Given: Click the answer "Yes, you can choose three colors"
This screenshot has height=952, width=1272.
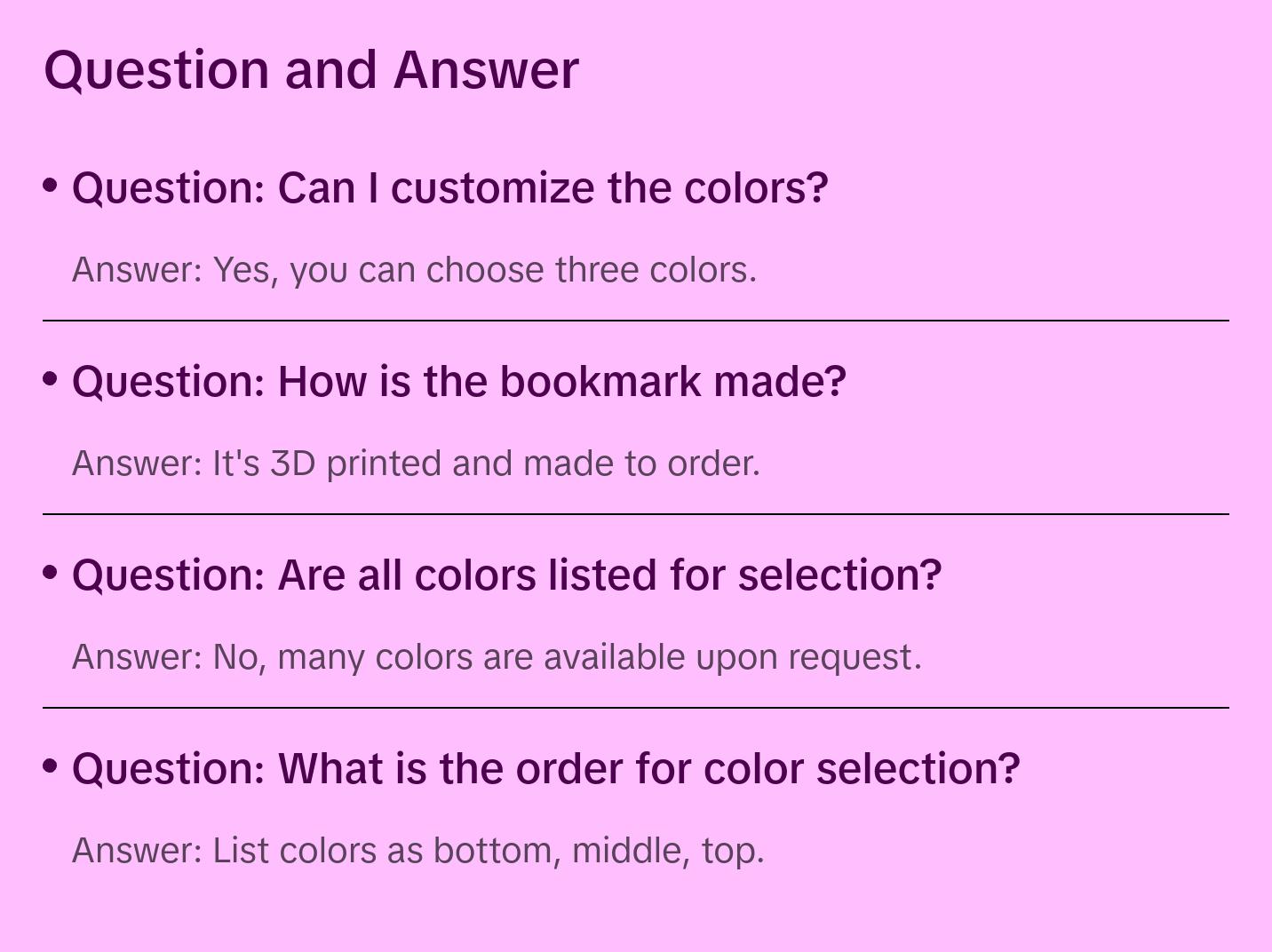Looking at the screenshot, I should pos(414,270).
